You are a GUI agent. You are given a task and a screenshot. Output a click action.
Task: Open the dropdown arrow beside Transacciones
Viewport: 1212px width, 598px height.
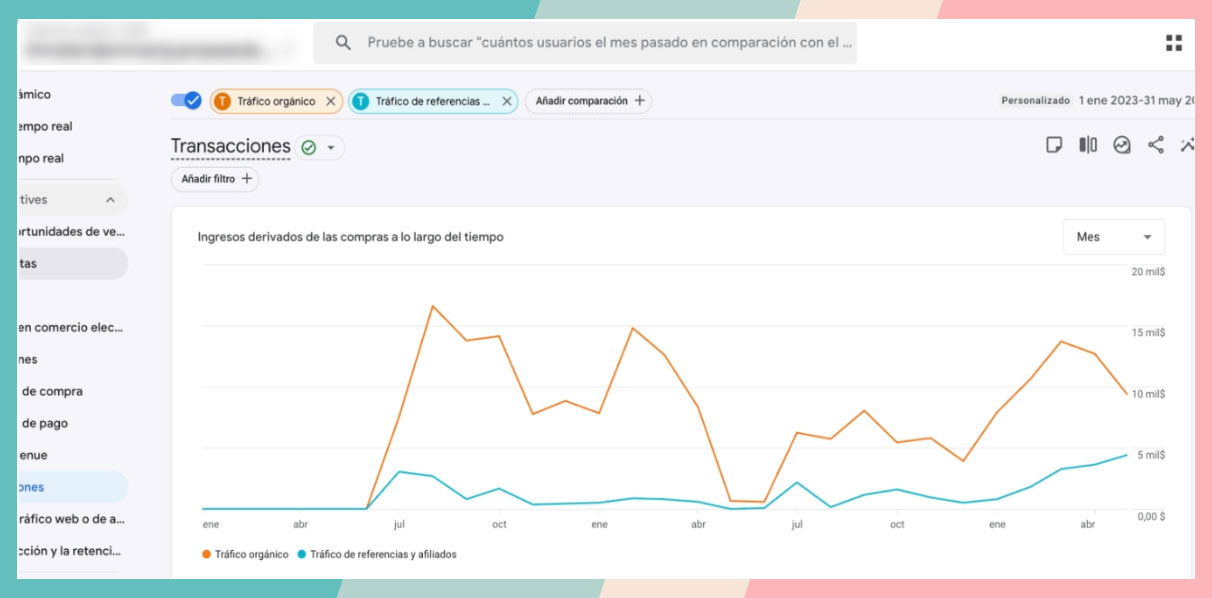coord(331,148)
